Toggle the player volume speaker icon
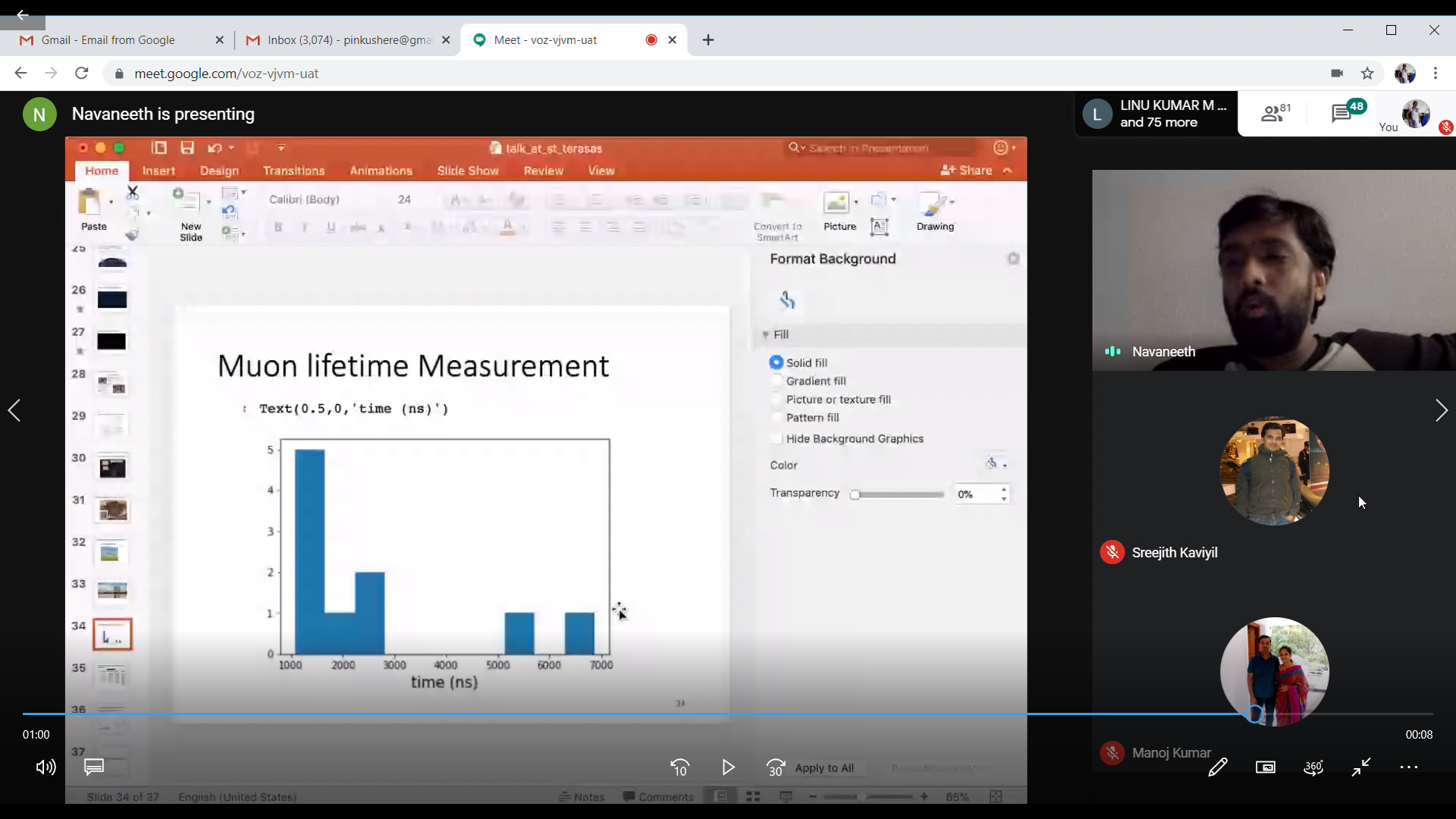 [45, 767]
